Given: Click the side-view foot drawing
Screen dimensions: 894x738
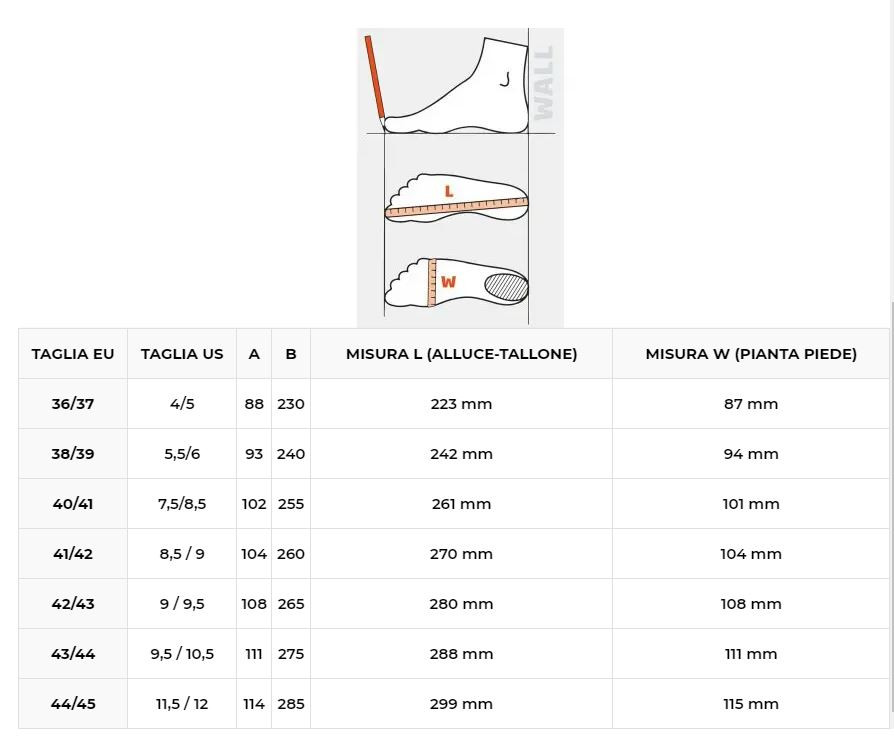Looking at the screenshot, I should coord(456,86).
